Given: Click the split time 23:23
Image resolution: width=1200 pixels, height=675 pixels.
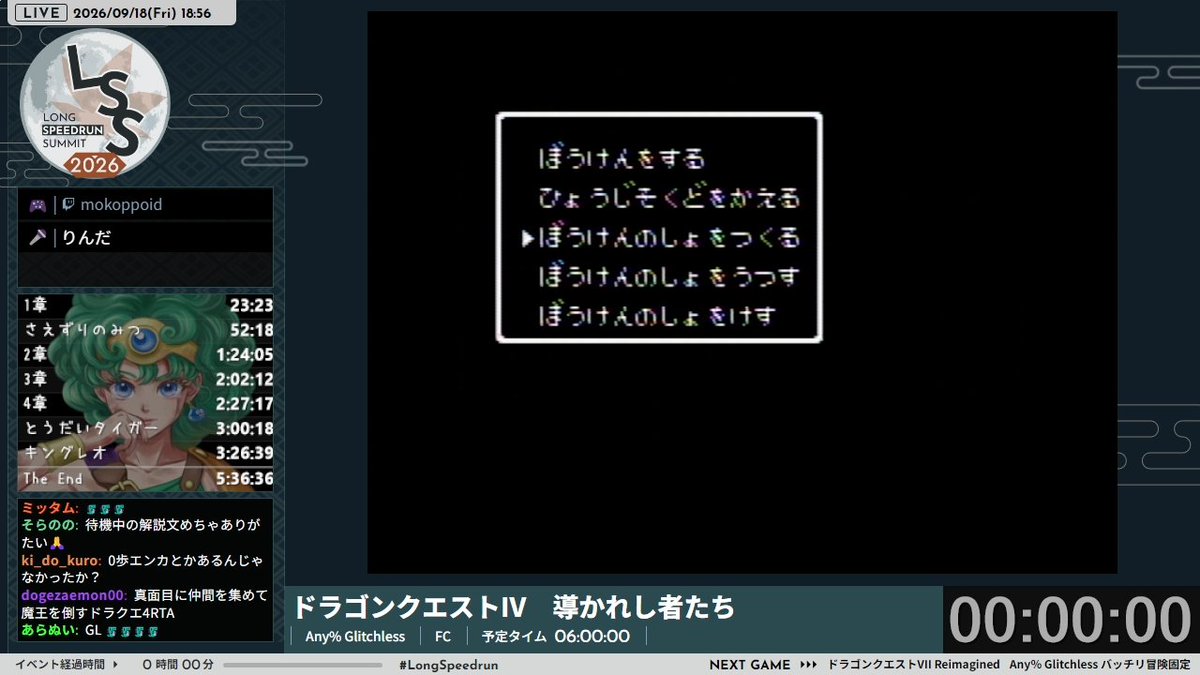Looking at the screenshot, I should (251, 305).
